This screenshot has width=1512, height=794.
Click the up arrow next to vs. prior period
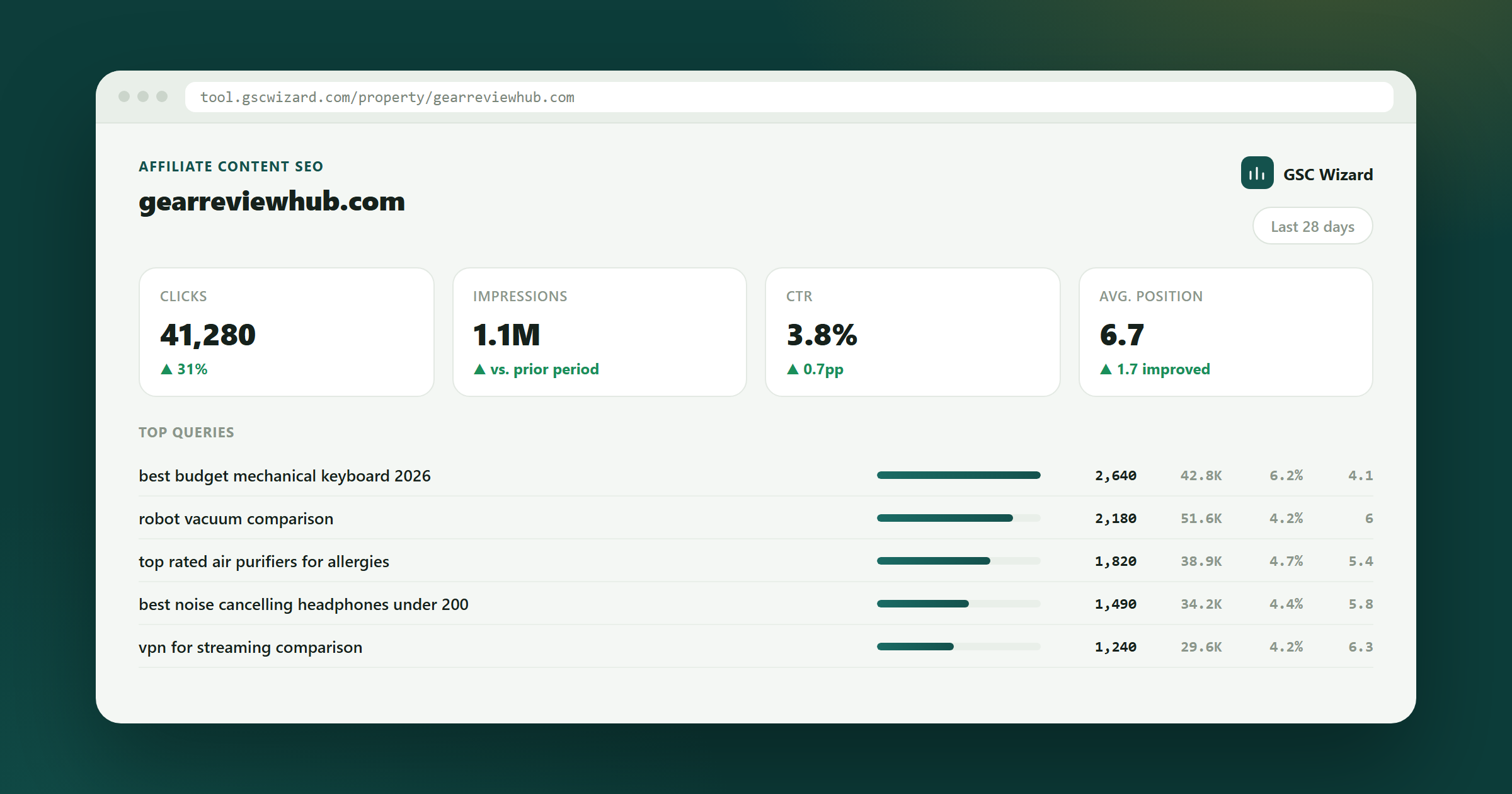pyautogui.click(x=479, y=369)
